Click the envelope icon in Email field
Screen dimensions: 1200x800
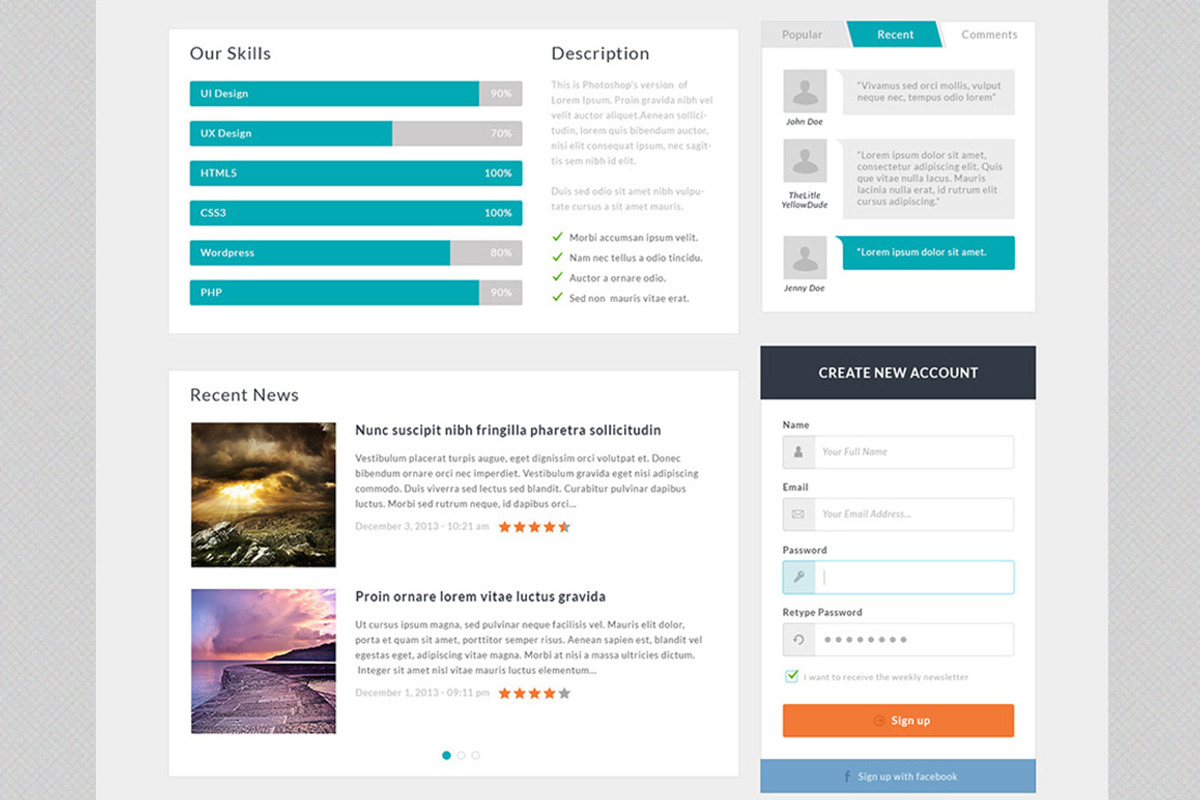pyautogui.click(x=798, y=514)
